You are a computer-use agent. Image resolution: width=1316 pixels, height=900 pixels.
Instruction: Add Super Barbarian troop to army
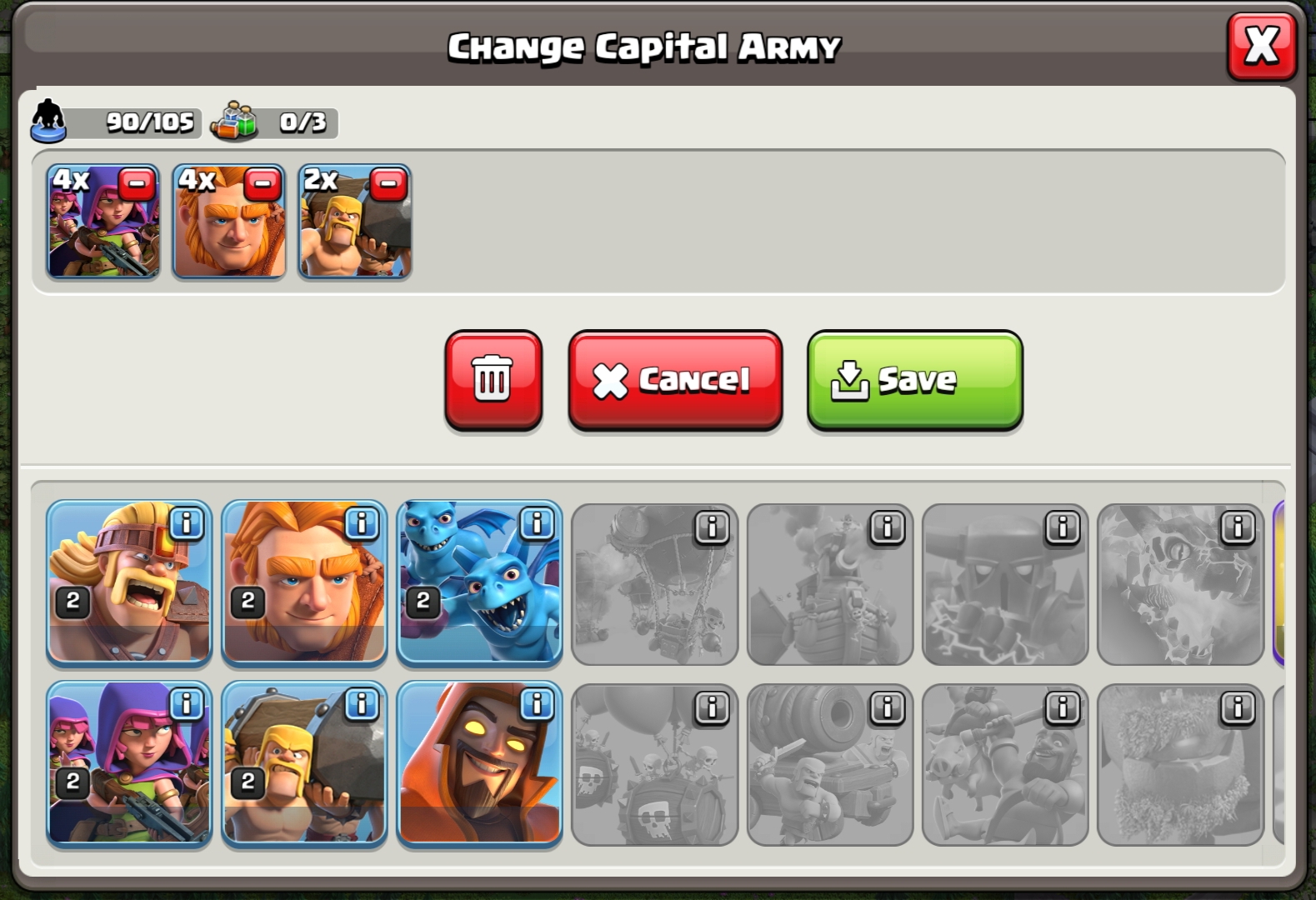pyautogui.click(x=129, y=584)
